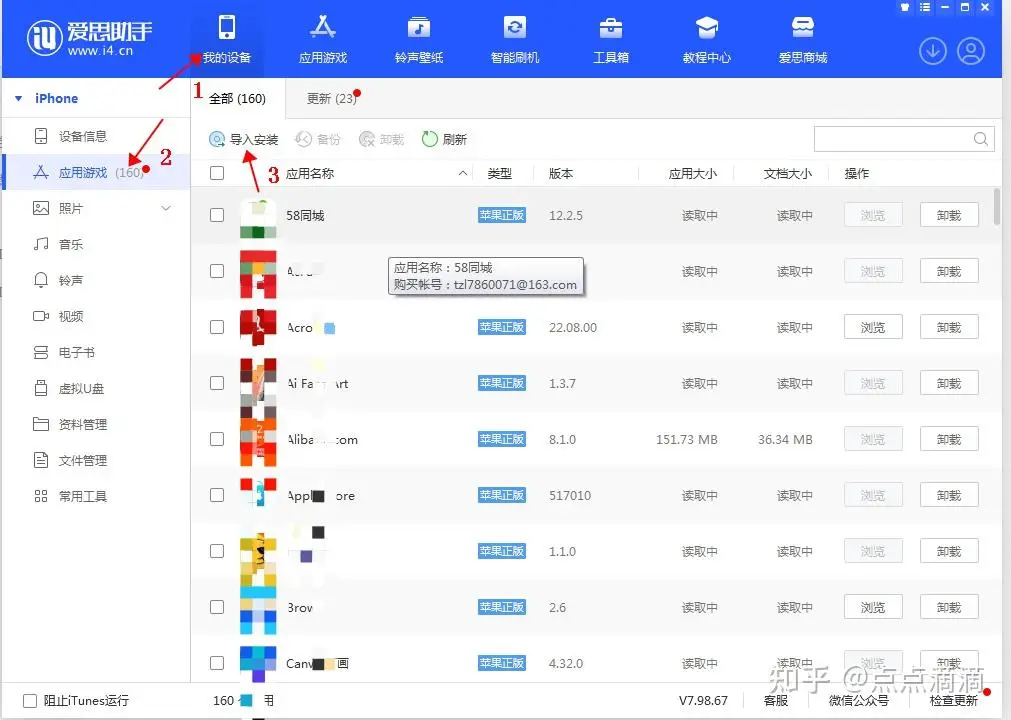
Task: Collapse the iPhone device tree
Action: 19,99
